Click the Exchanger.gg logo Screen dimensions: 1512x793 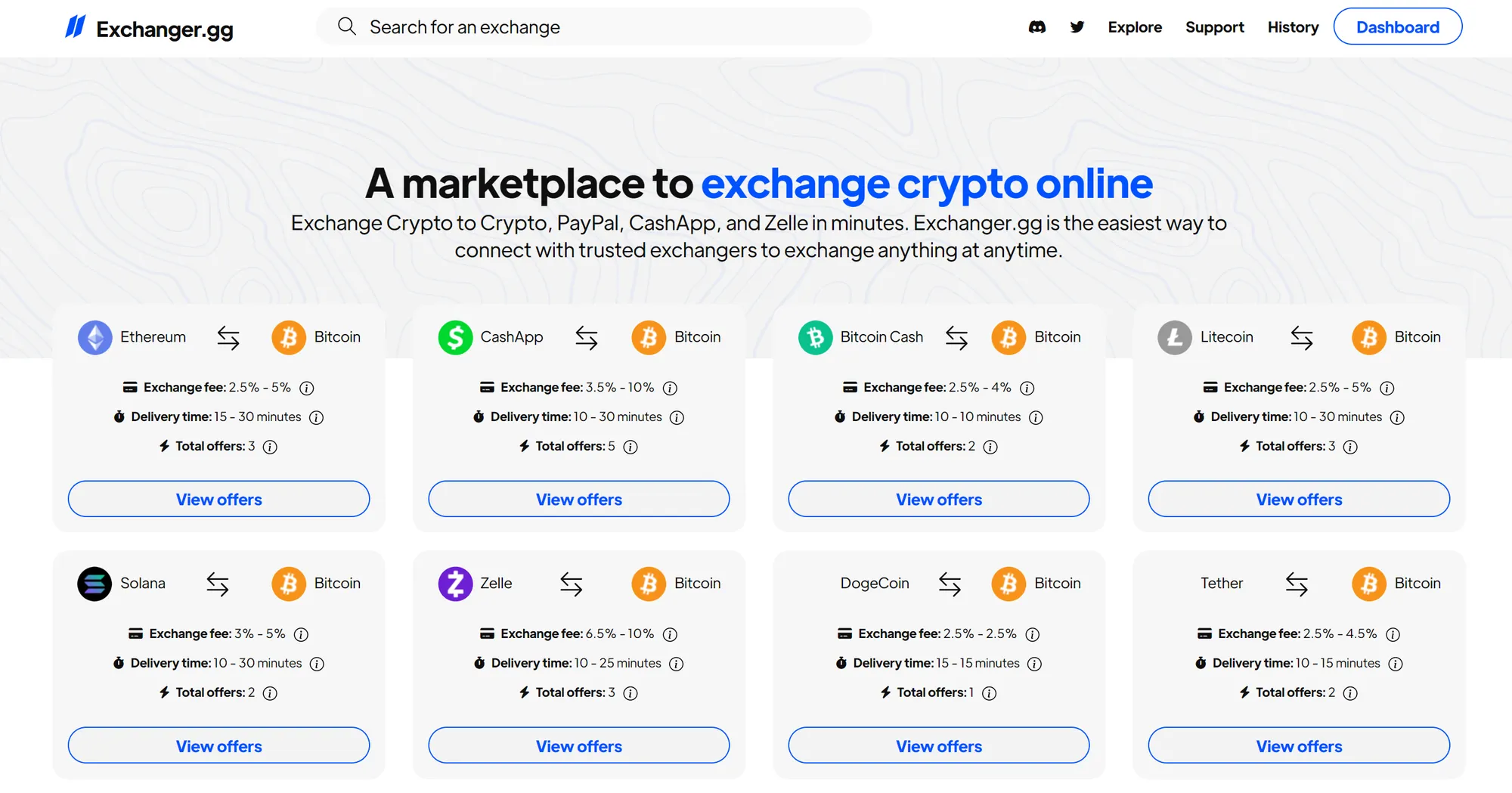coord(148,29)
